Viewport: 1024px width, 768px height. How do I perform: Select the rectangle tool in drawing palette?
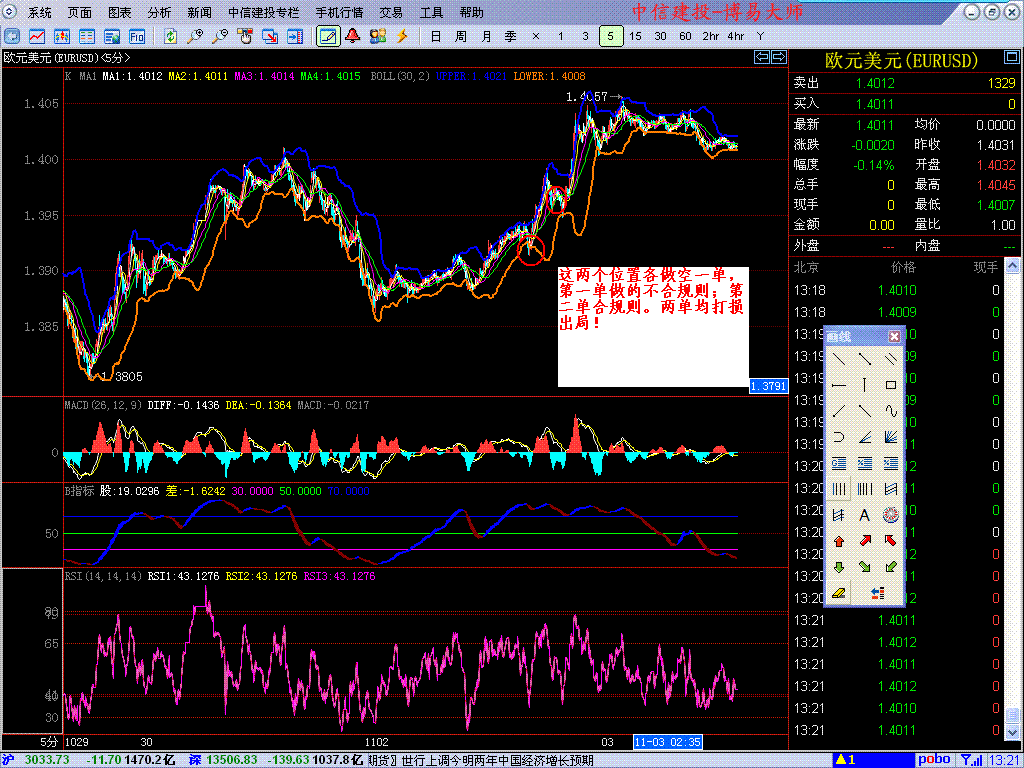click(891, 384)
